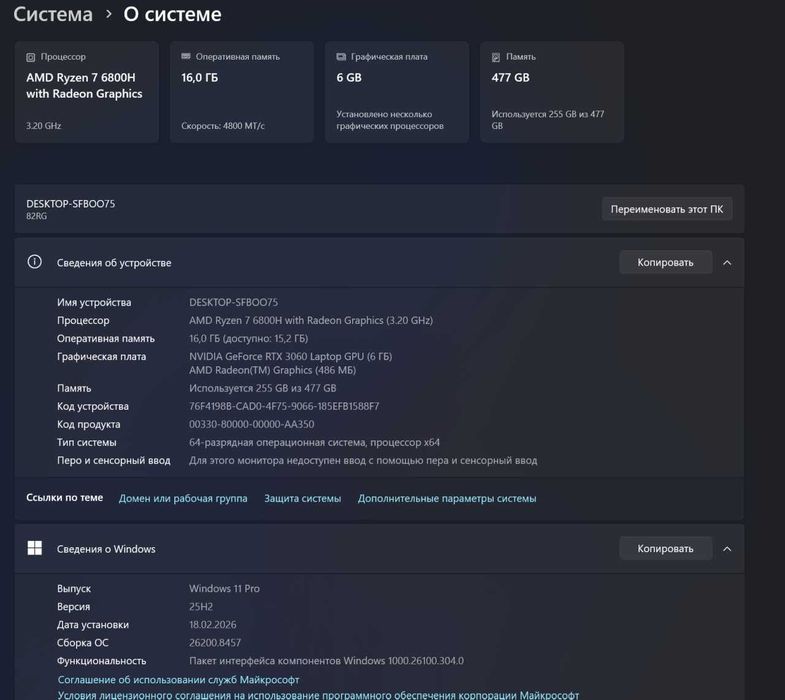
Task: Click the О системе page title
Action: (172, 14)
